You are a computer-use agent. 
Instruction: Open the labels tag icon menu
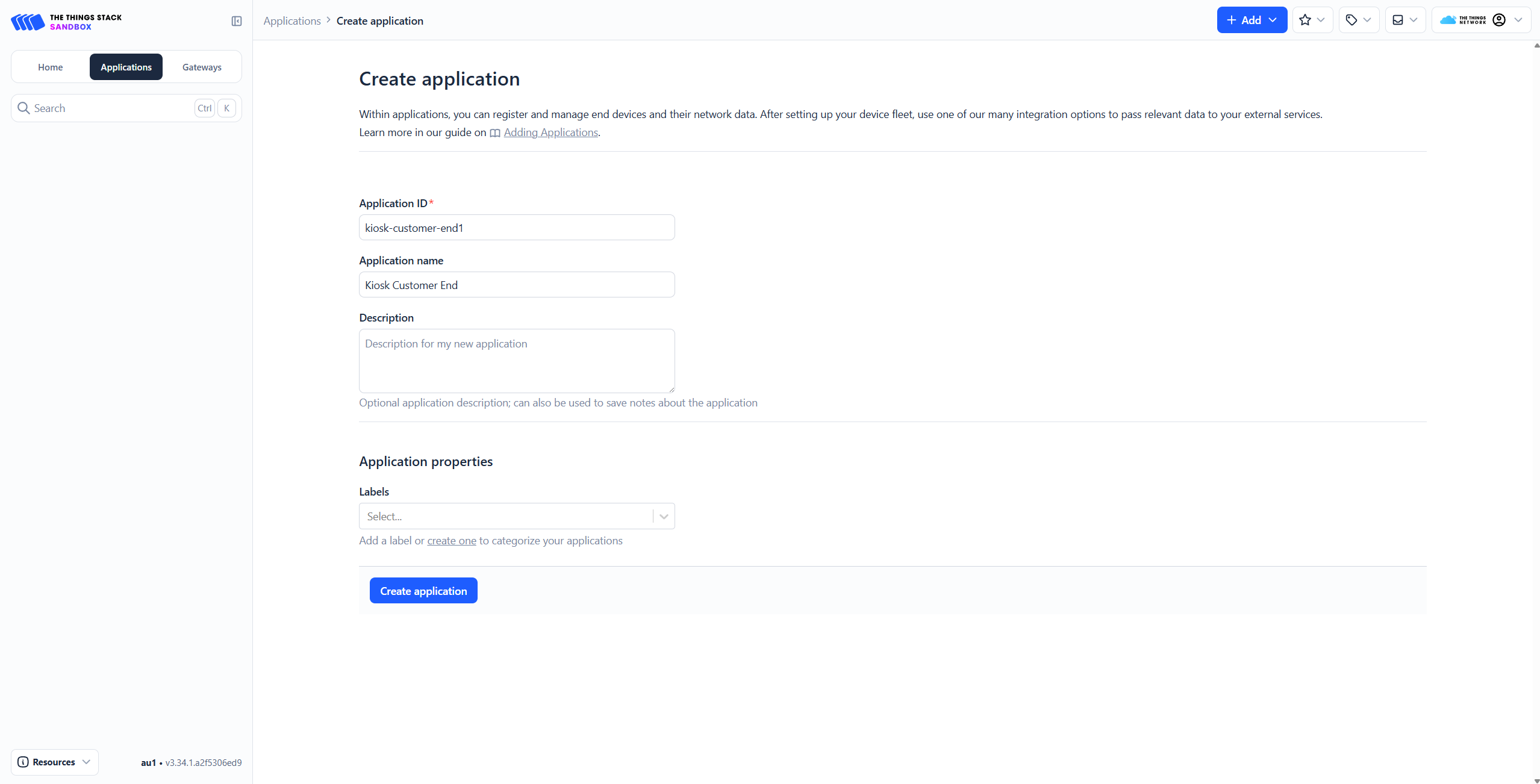1358,20
